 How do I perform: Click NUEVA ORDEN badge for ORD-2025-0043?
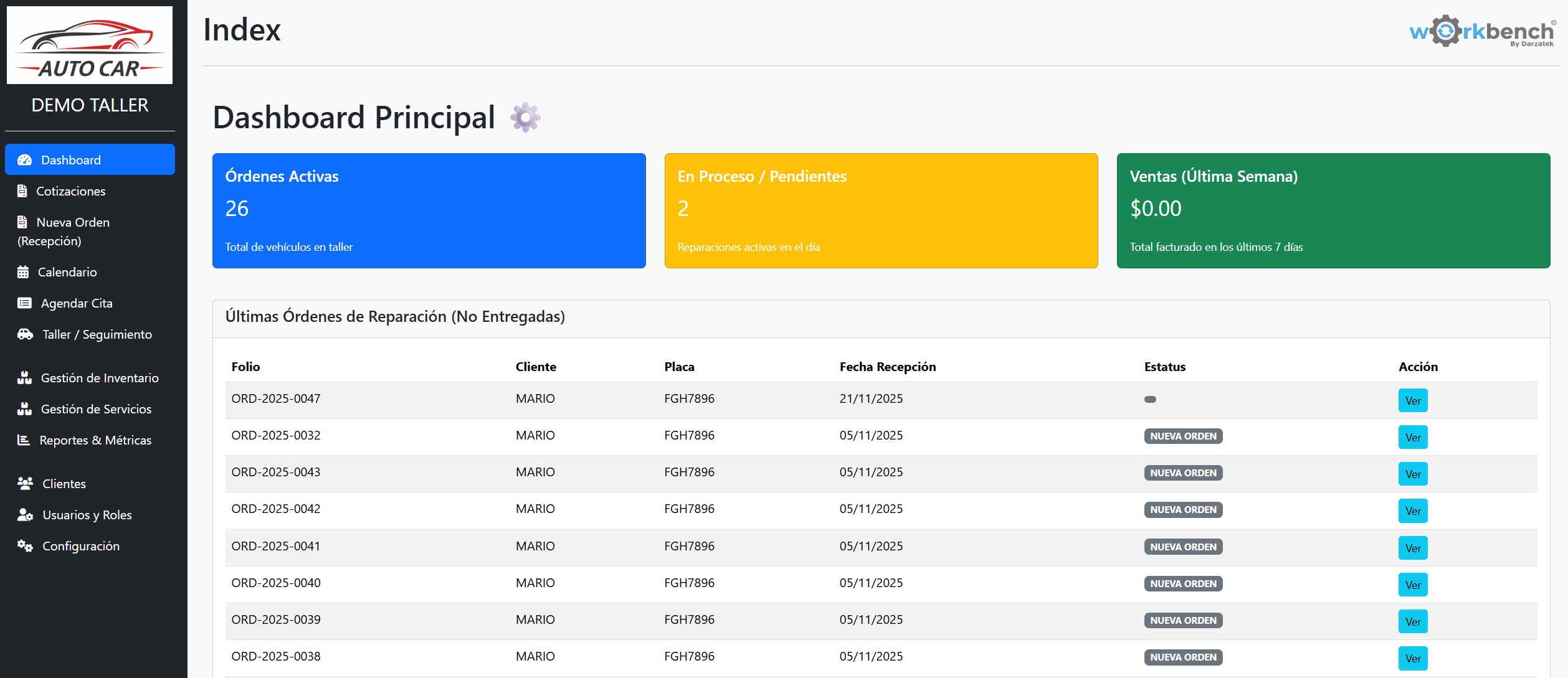click(x=1183, y=473)
